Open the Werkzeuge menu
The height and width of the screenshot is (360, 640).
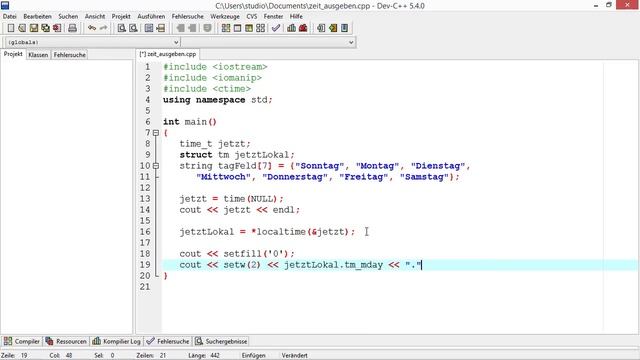click(x=225, y=16)
